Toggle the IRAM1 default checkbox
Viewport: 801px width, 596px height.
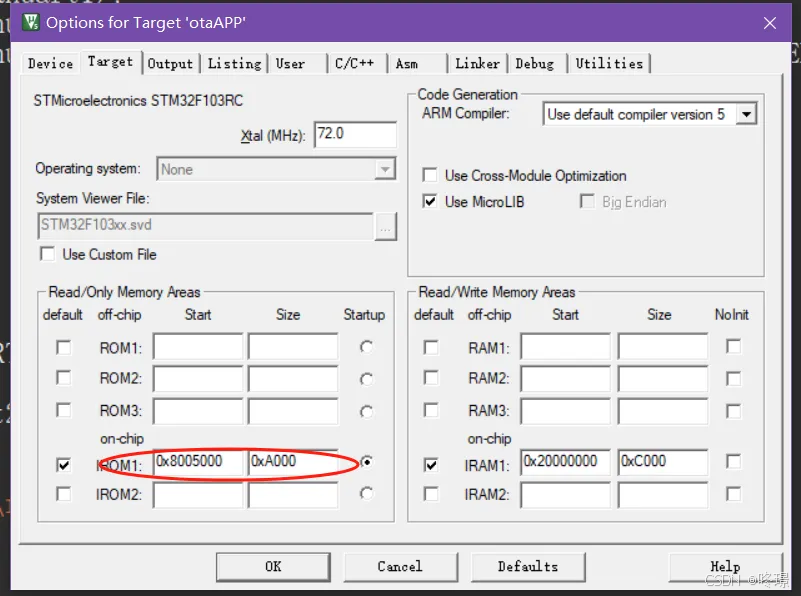(431, 465)
